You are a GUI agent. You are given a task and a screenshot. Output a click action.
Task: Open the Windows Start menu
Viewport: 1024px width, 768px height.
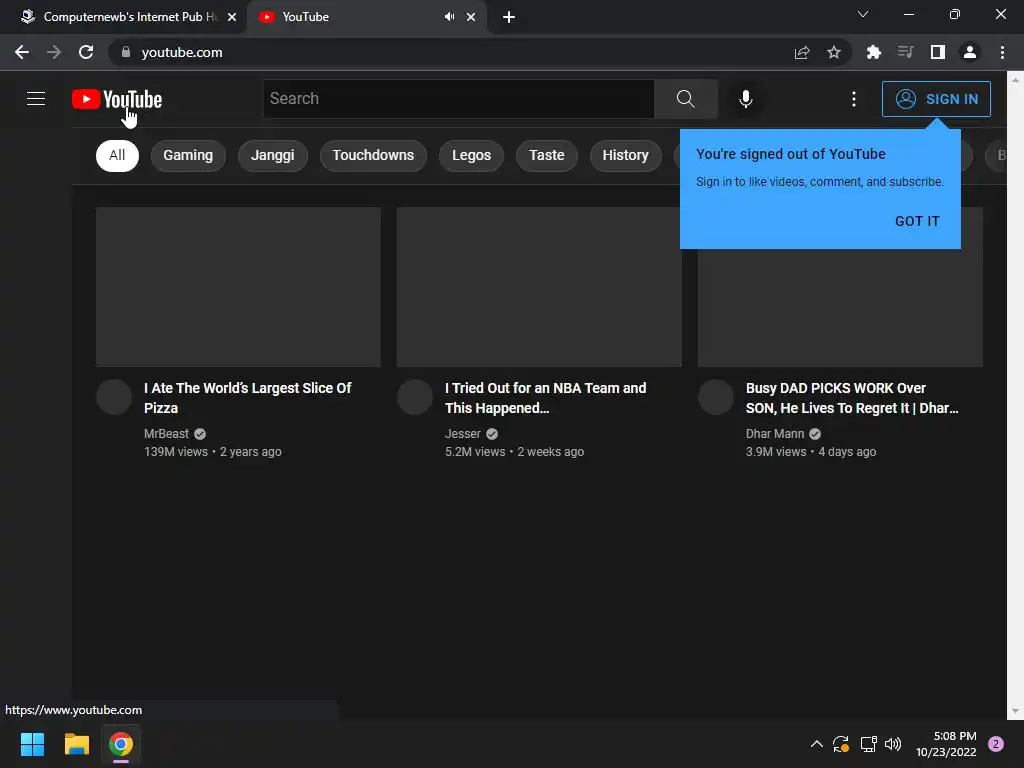point(32,744)
